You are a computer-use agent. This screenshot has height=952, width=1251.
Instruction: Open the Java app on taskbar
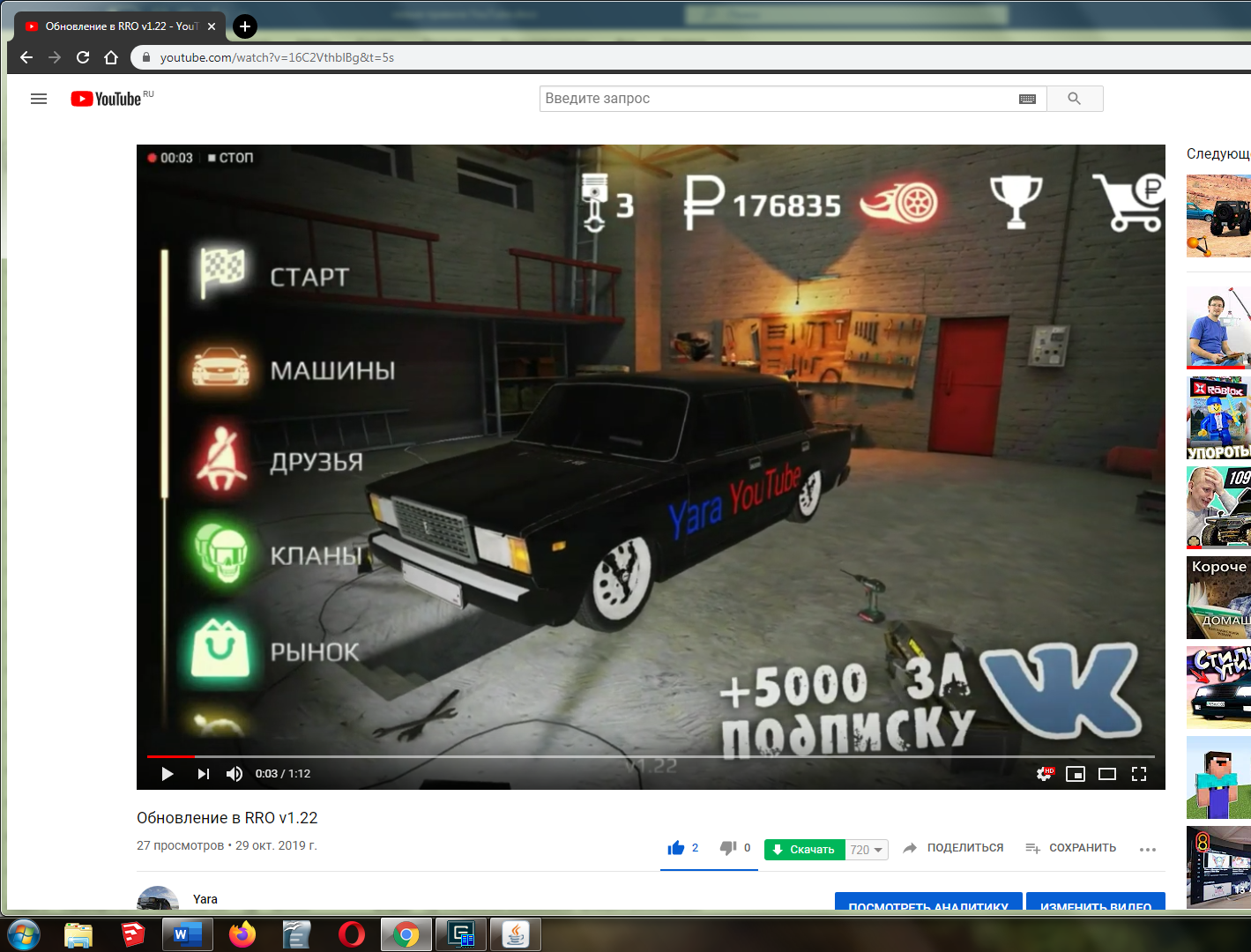click(516, 934)
